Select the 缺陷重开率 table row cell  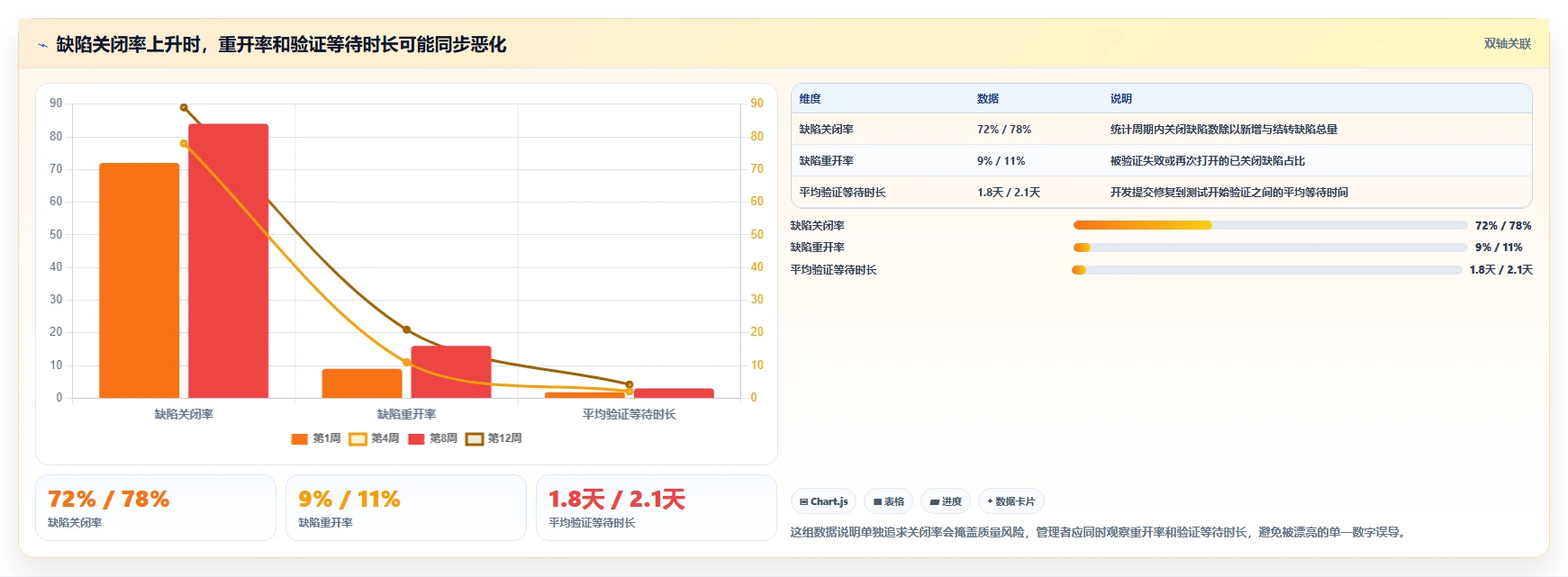click(x=827, y=161)
